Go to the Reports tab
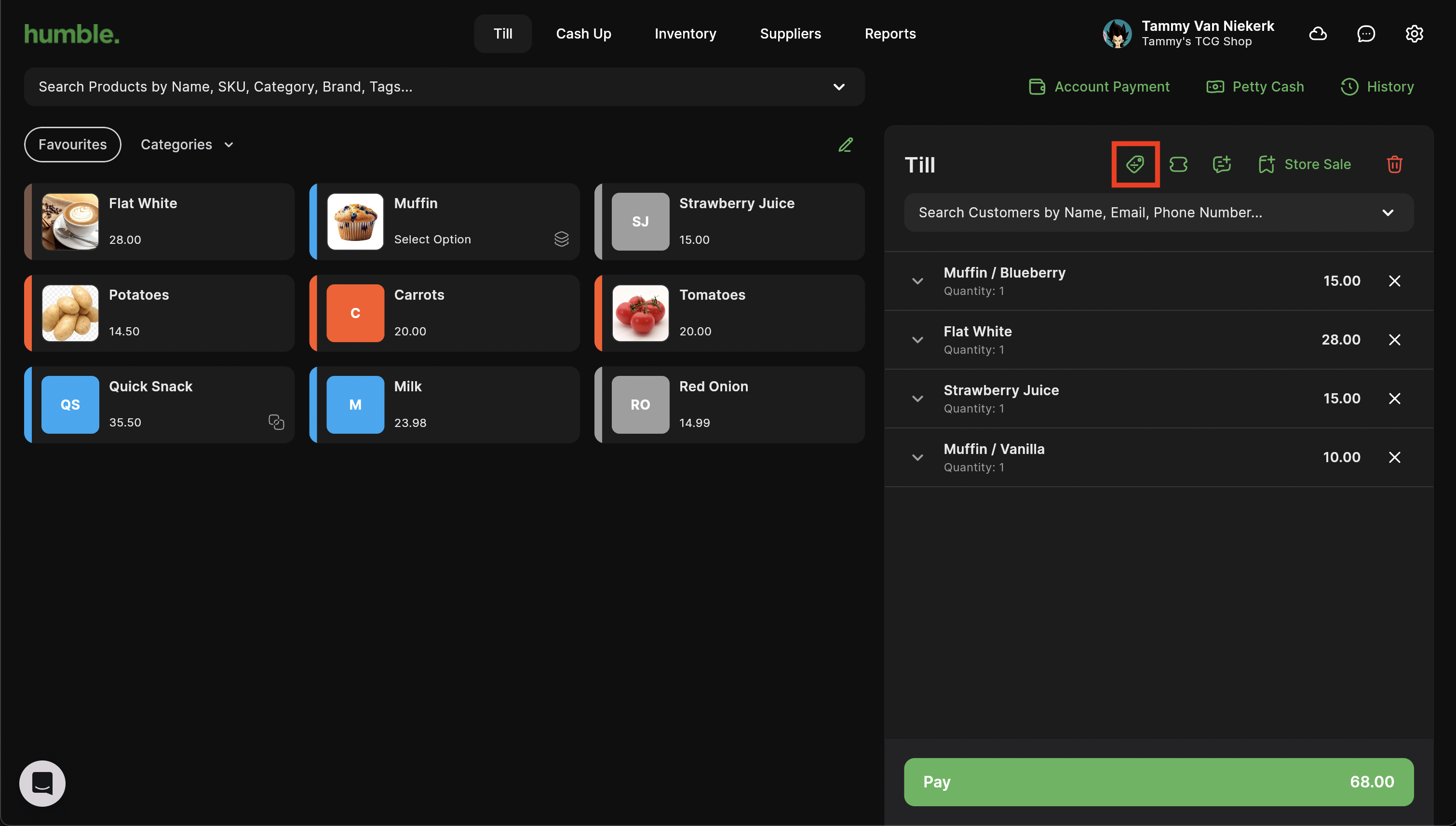This screenshot has height=826, width=1456. tap(890, 34)
